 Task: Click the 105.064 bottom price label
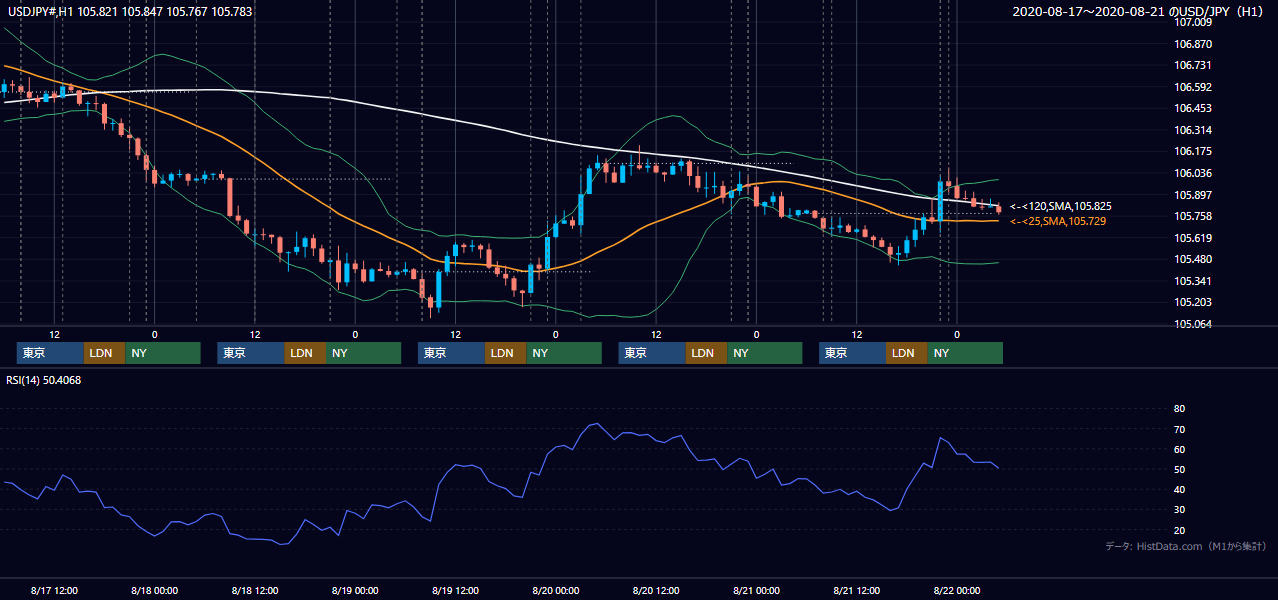(1193, 324)
